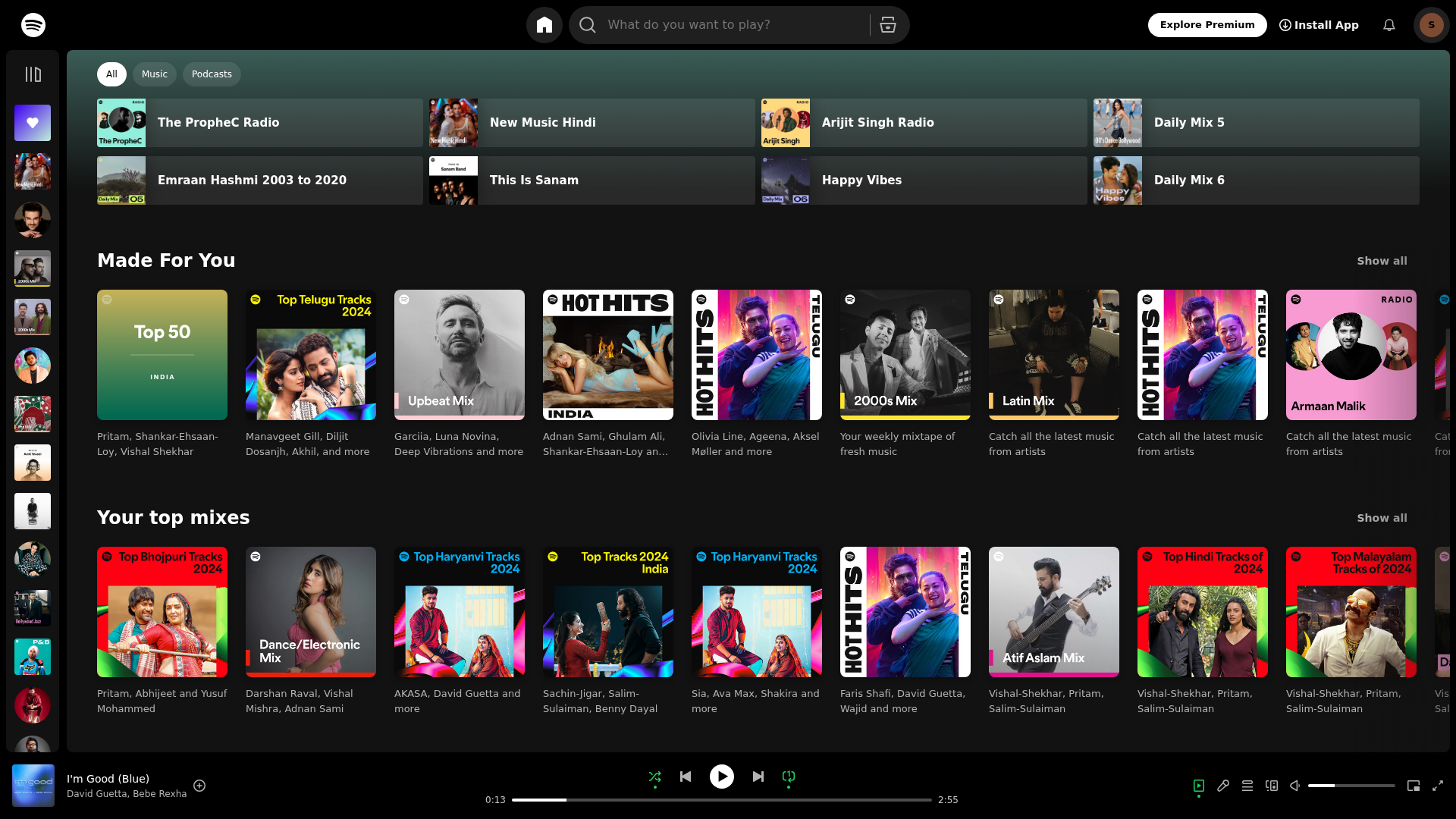Open the P&B playlist in sidebar
Image resolution: width=1456 pixels, height=819 pixels.
click(x=33, y=657)
